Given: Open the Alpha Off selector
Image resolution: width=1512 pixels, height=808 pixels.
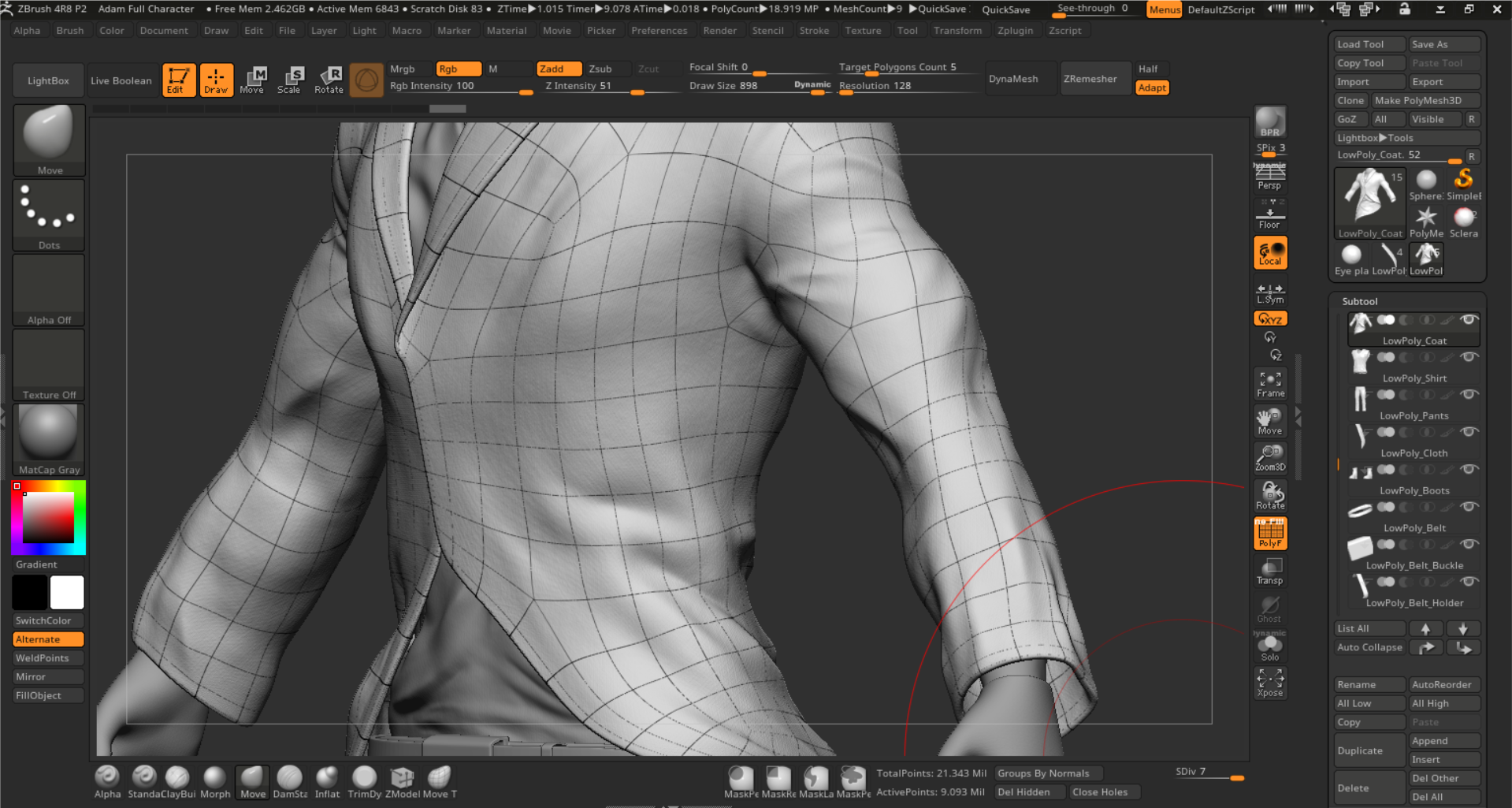Looking at the screenshot, I should pyautogui.click(x=49, y=290).
